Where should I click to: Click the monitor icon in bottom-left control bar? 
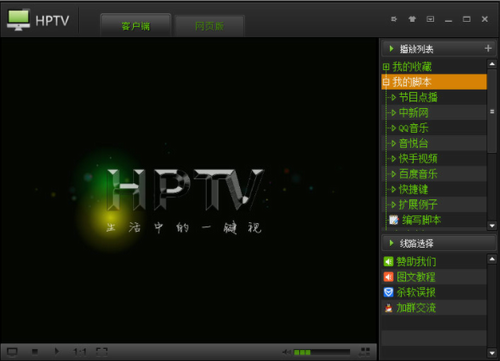pos(12,352)
